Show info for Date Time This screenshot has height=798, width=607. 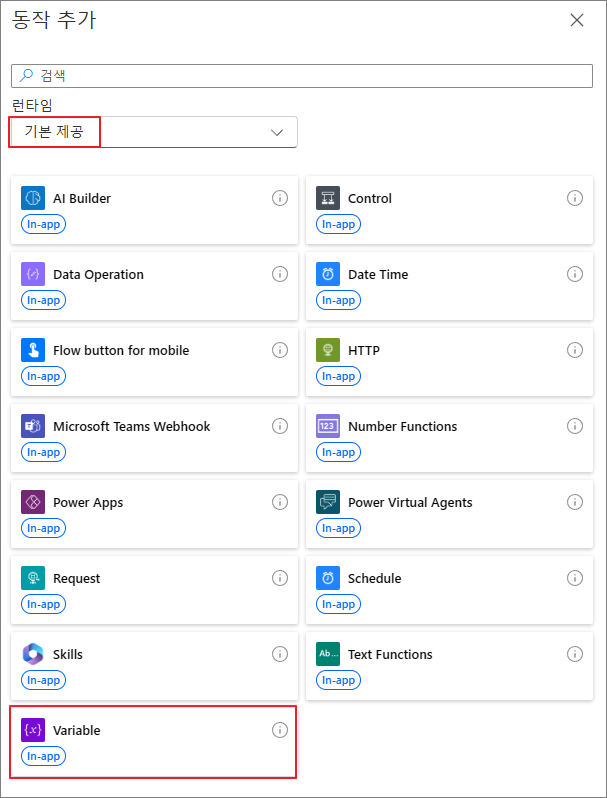575,274
